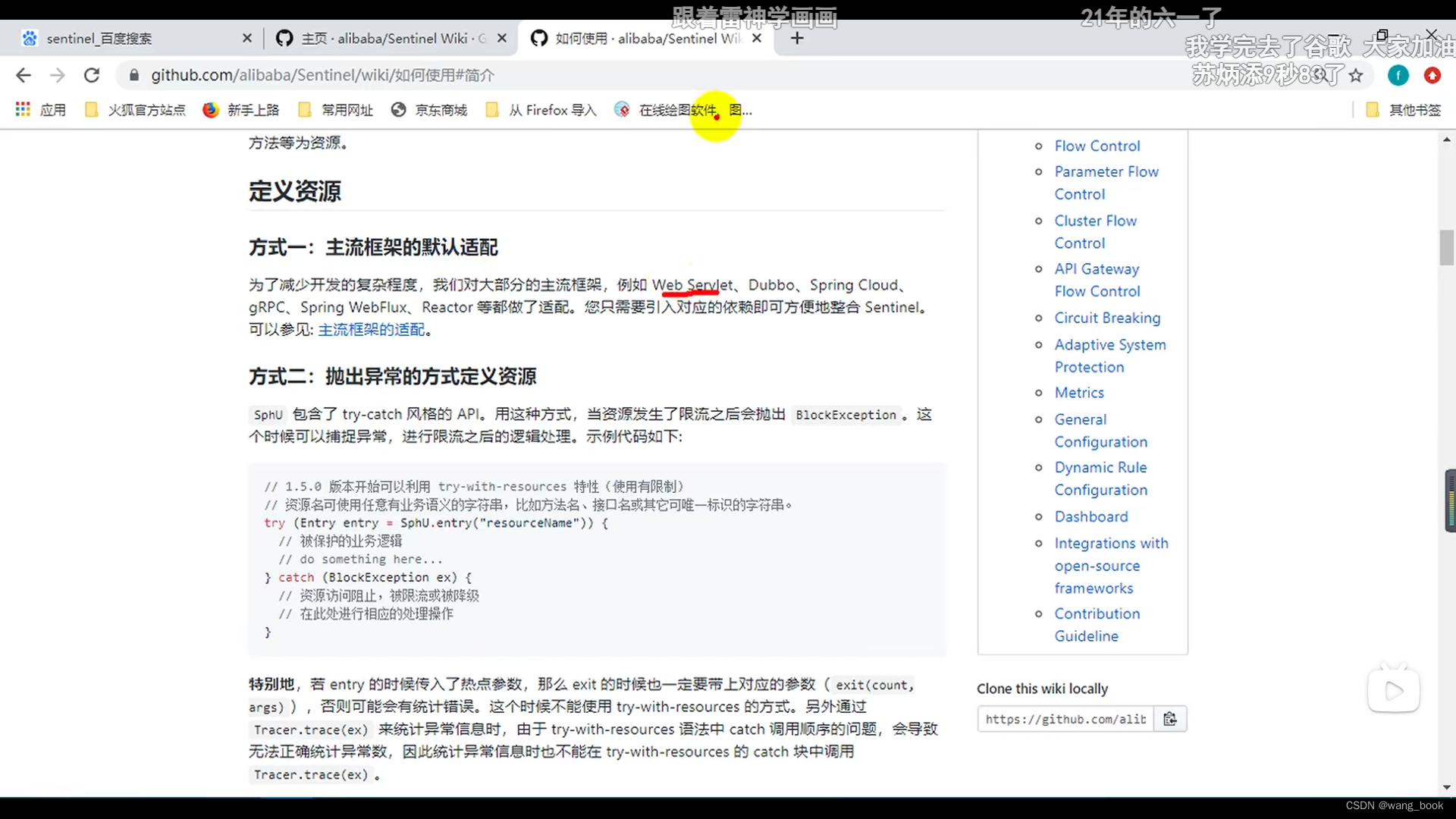The width and height of the screenshot is (1456, 819).
Task: Click the 主流框架的适配 hyperlink
Action: [371, 328]
